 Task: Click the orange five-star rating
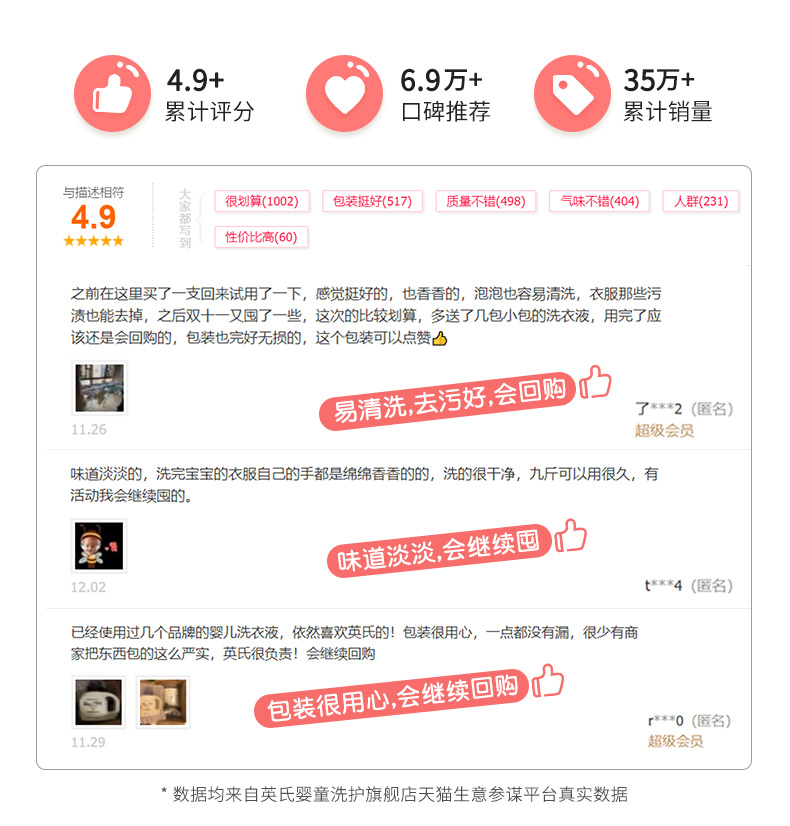tap(93, 241)
